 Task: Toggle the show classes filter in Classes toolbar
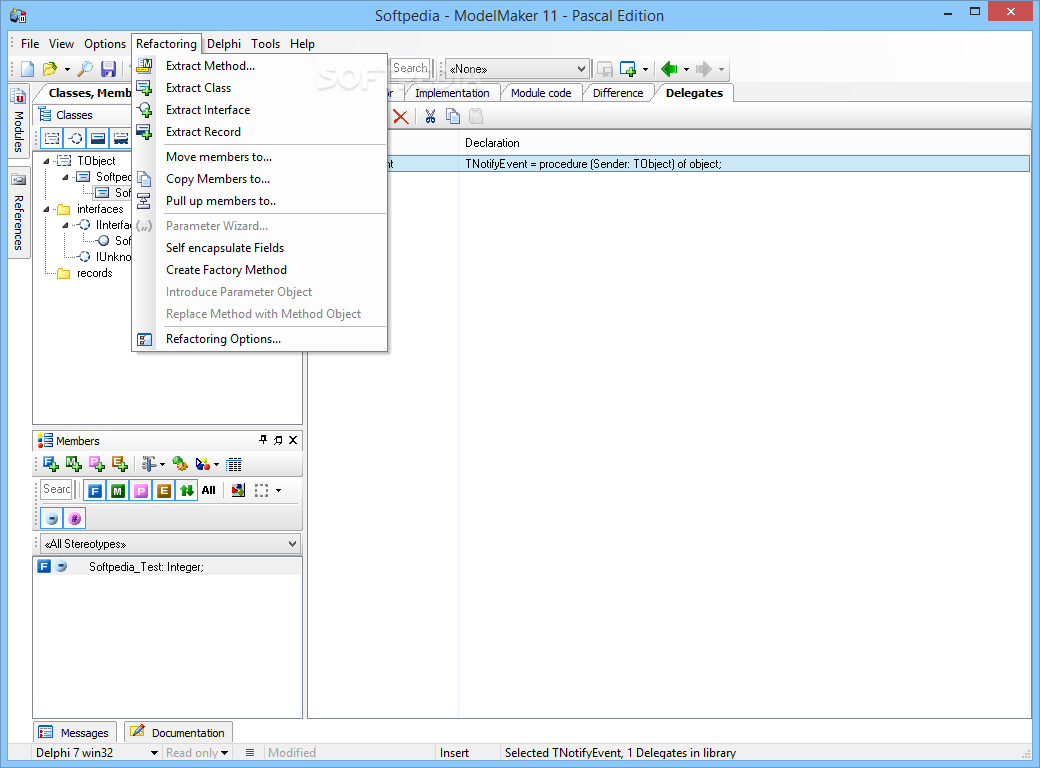coord(52,138)
